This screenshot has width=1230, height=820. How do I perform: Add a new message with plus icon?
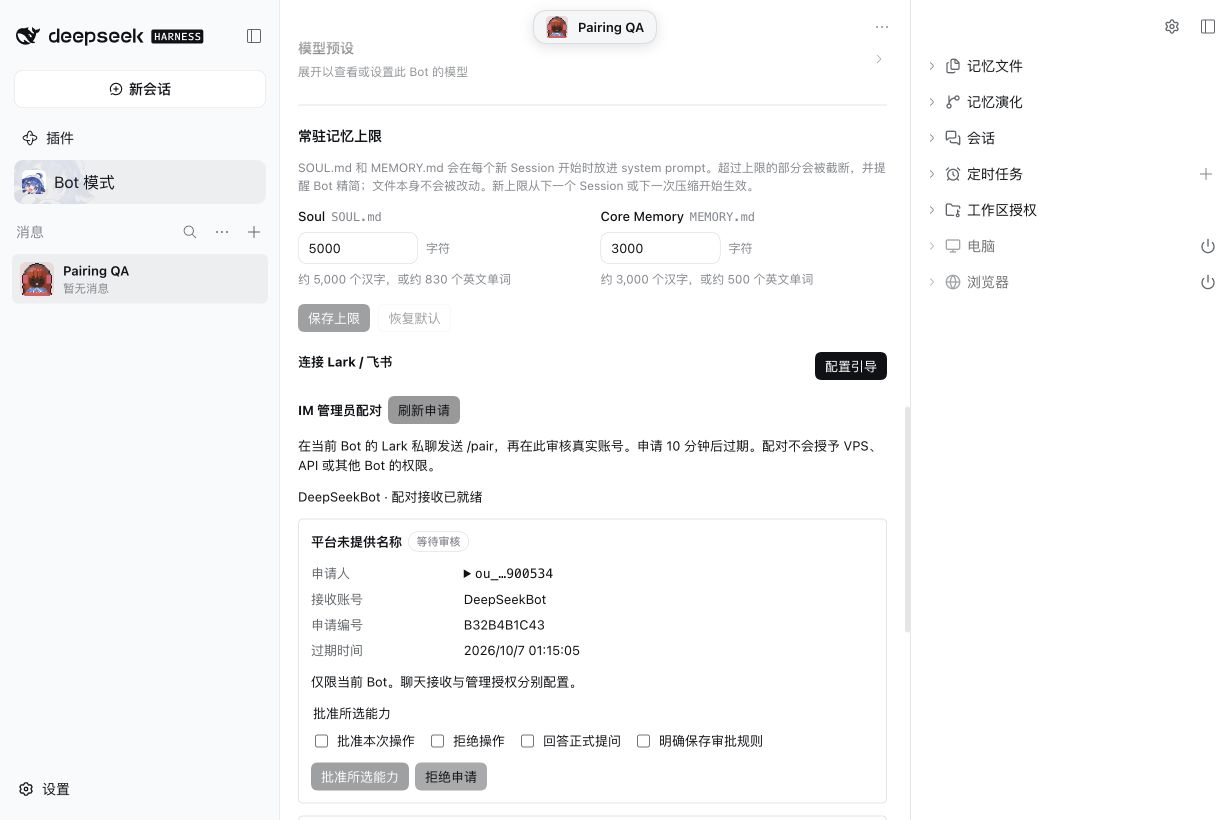pos(254,232)
